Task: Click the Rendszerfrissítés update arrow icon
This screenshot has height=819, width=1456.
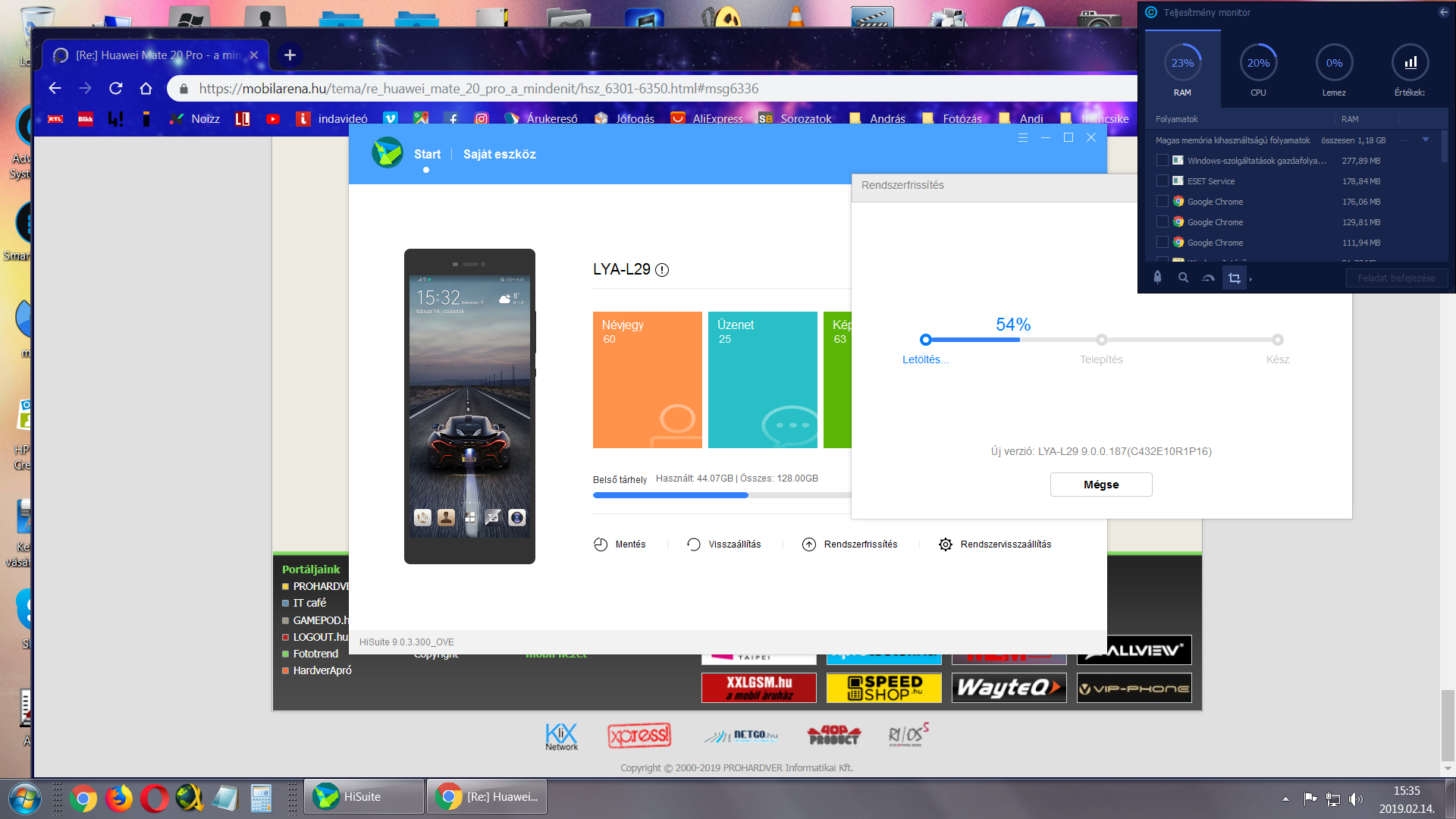Action: [809, 544]
